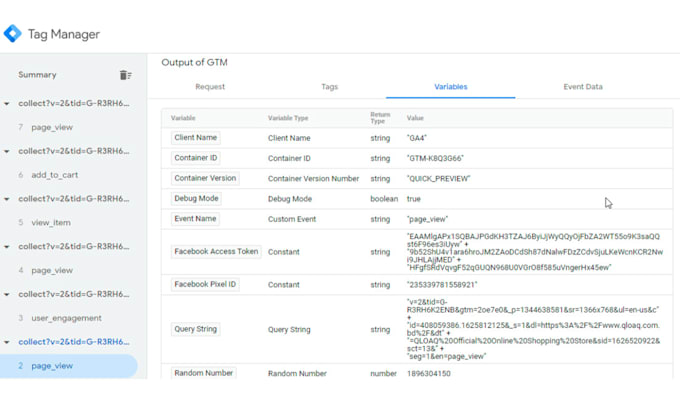This screenshot has height=409, width=680.
Task: Switch to the Tags tab
Action: coord(330,87)
